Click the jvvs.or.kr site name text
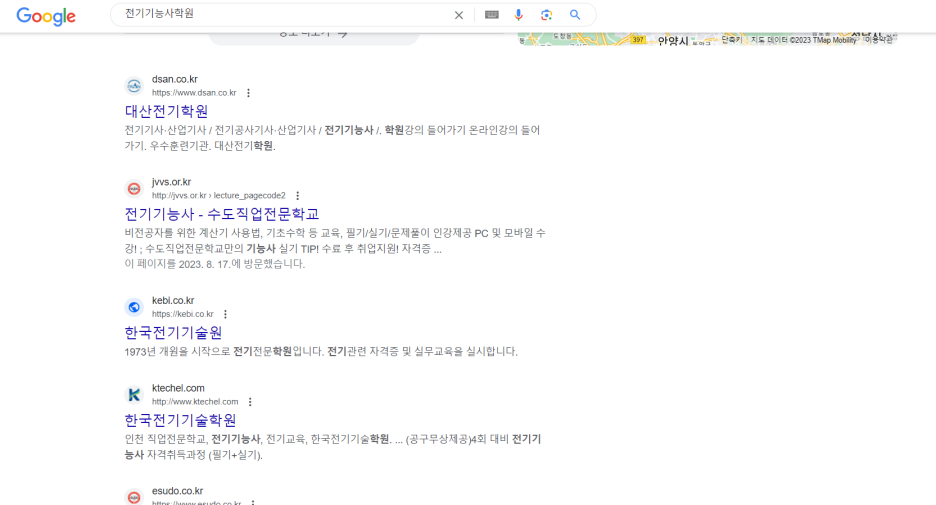The image size is (936, 505). pos(171,182)
